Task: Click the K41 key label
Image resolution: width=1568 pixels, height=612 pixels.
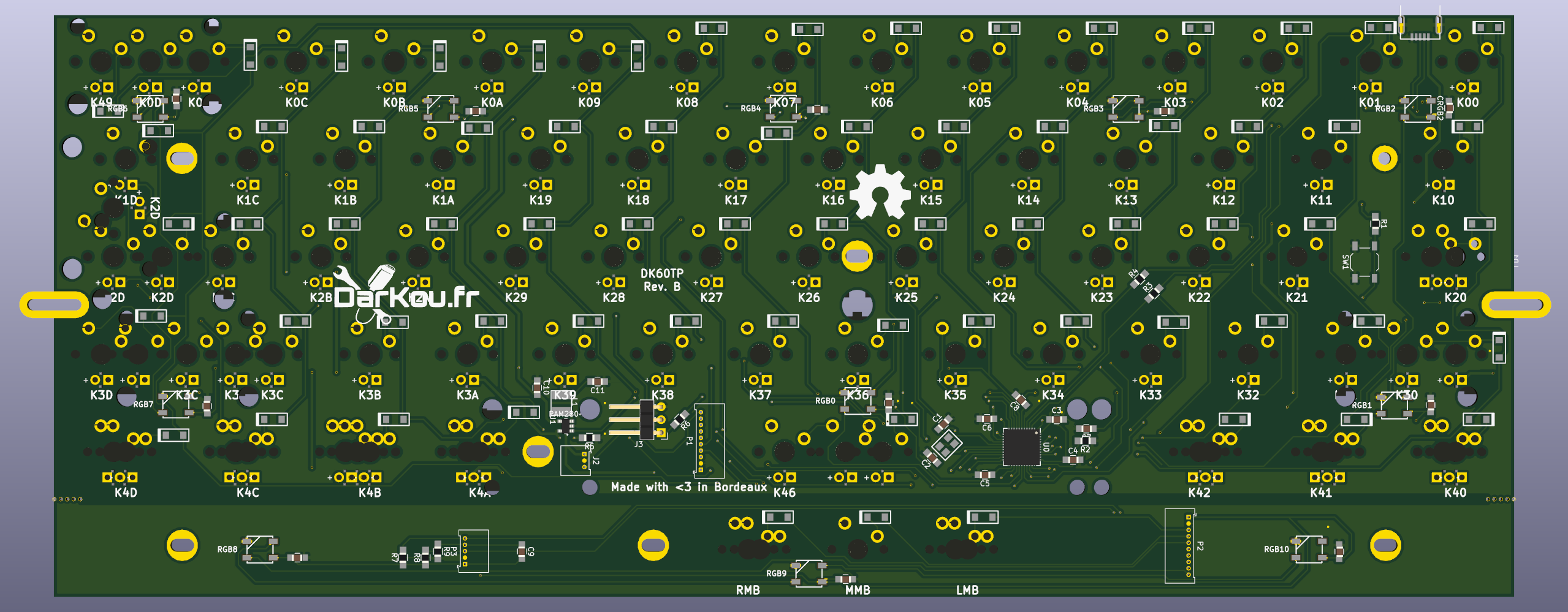Action: point(1321,492)
